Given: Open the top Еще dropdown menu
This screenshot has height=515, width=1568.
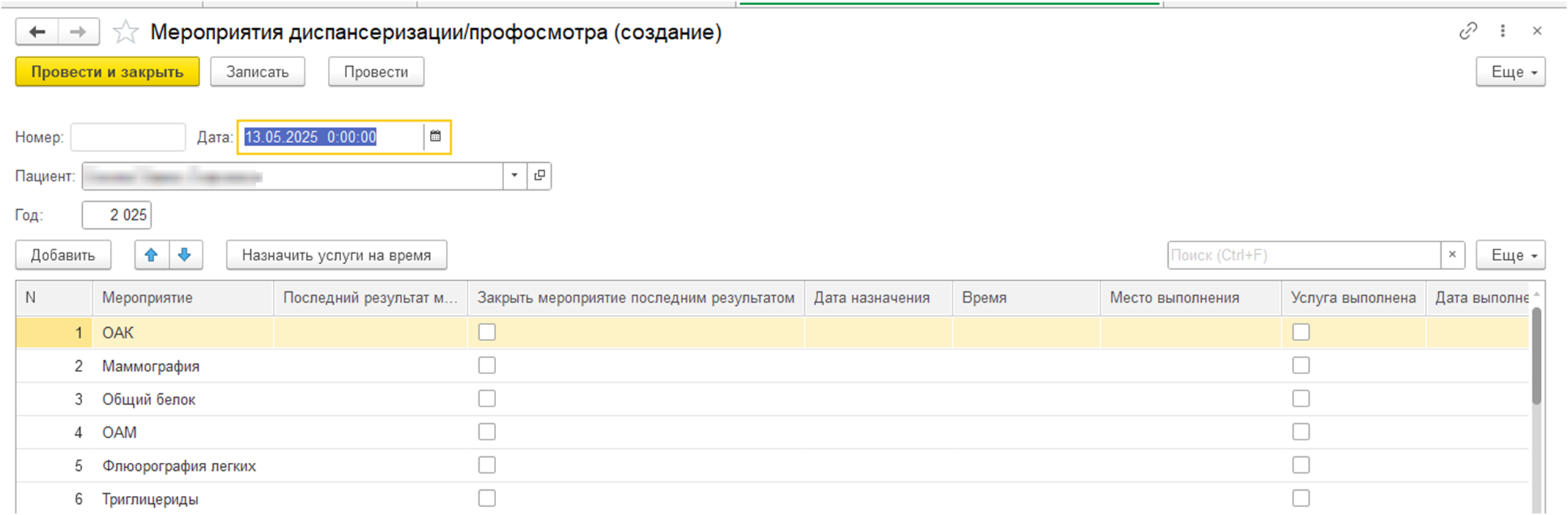Looking at the screenshot, I should pos(1510,72).
